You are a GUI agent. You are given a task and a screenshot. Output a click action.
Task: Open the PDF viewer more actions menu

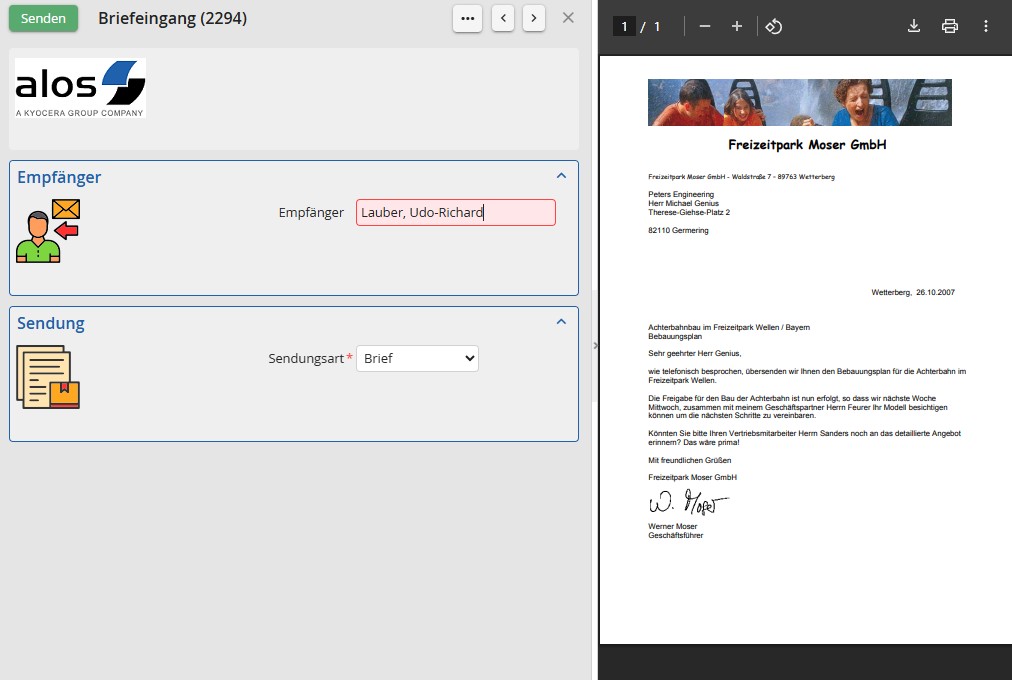point(986,26)
